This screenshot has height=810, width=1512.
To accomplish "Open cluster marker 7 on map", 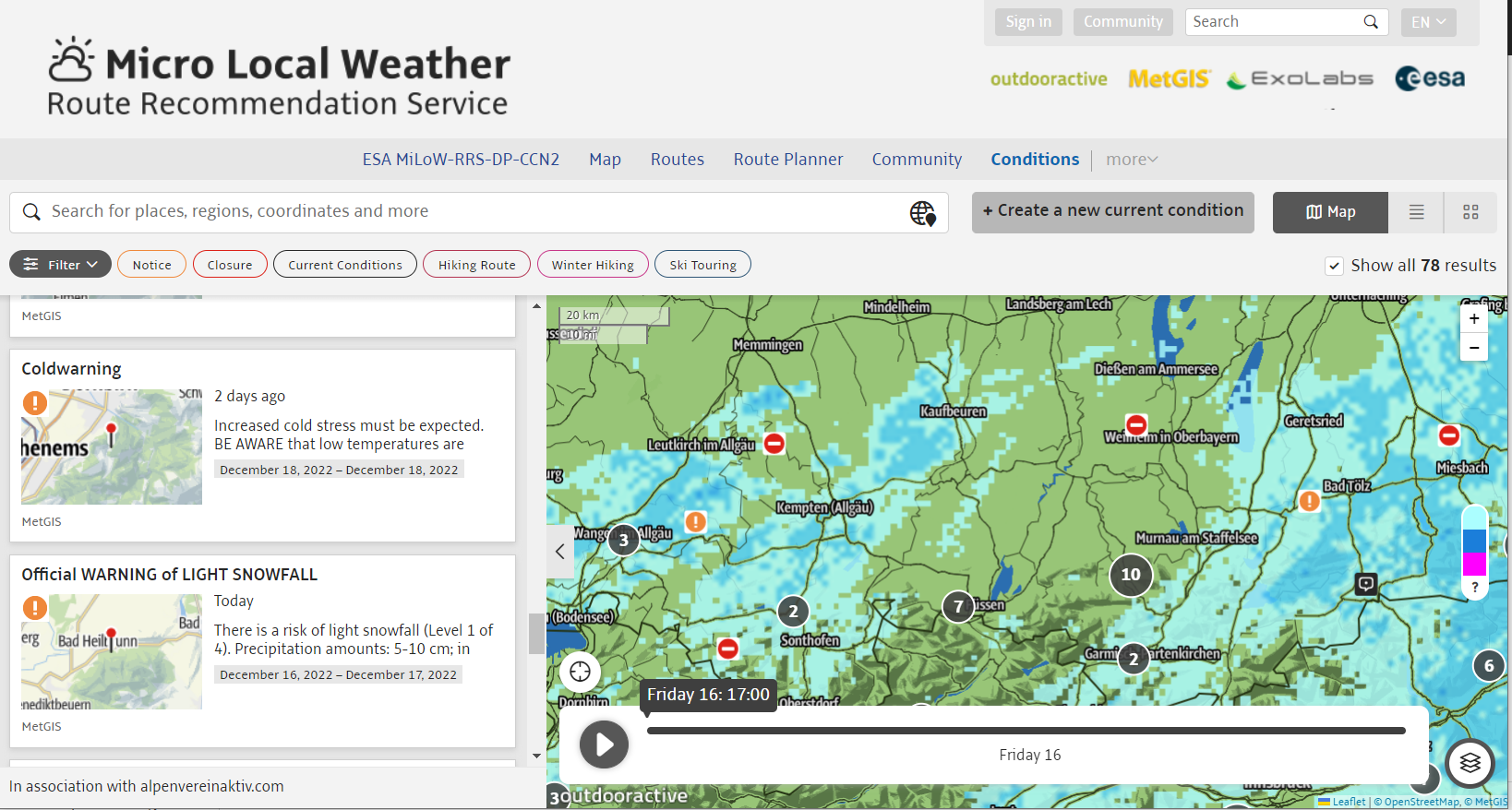I will [958, 607].
